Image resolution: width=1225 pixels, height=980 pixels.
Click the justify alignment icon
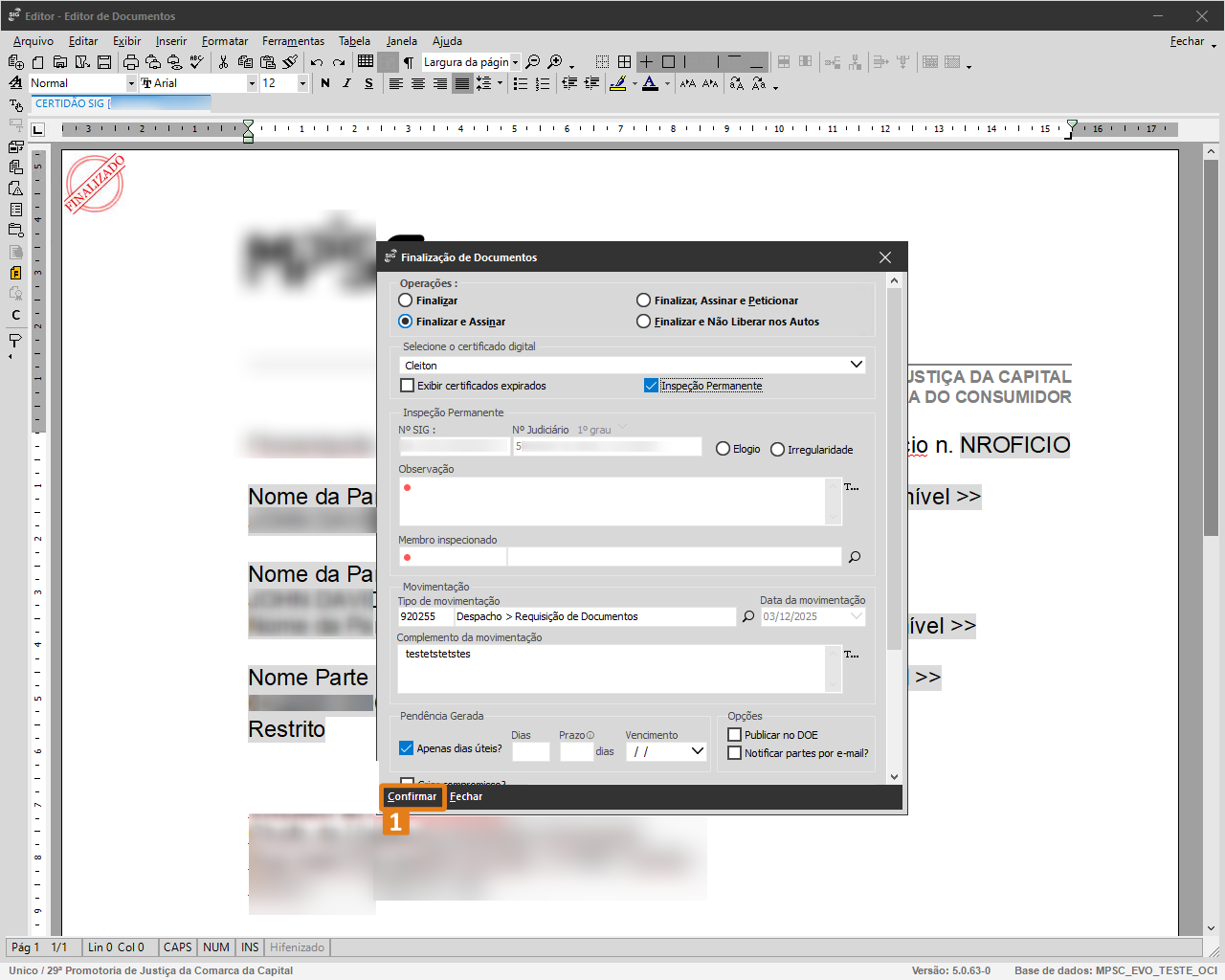click(x=462, y=83)
